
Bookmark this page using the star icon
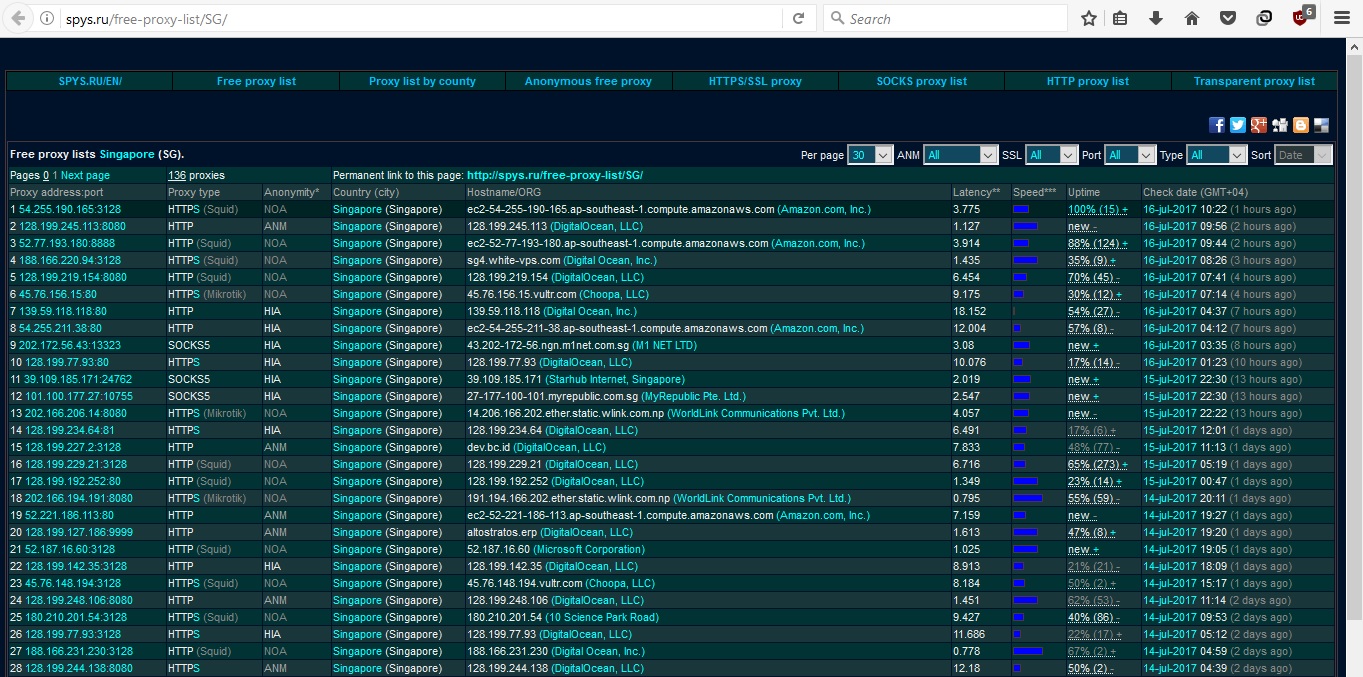(x=1089, y=18)
